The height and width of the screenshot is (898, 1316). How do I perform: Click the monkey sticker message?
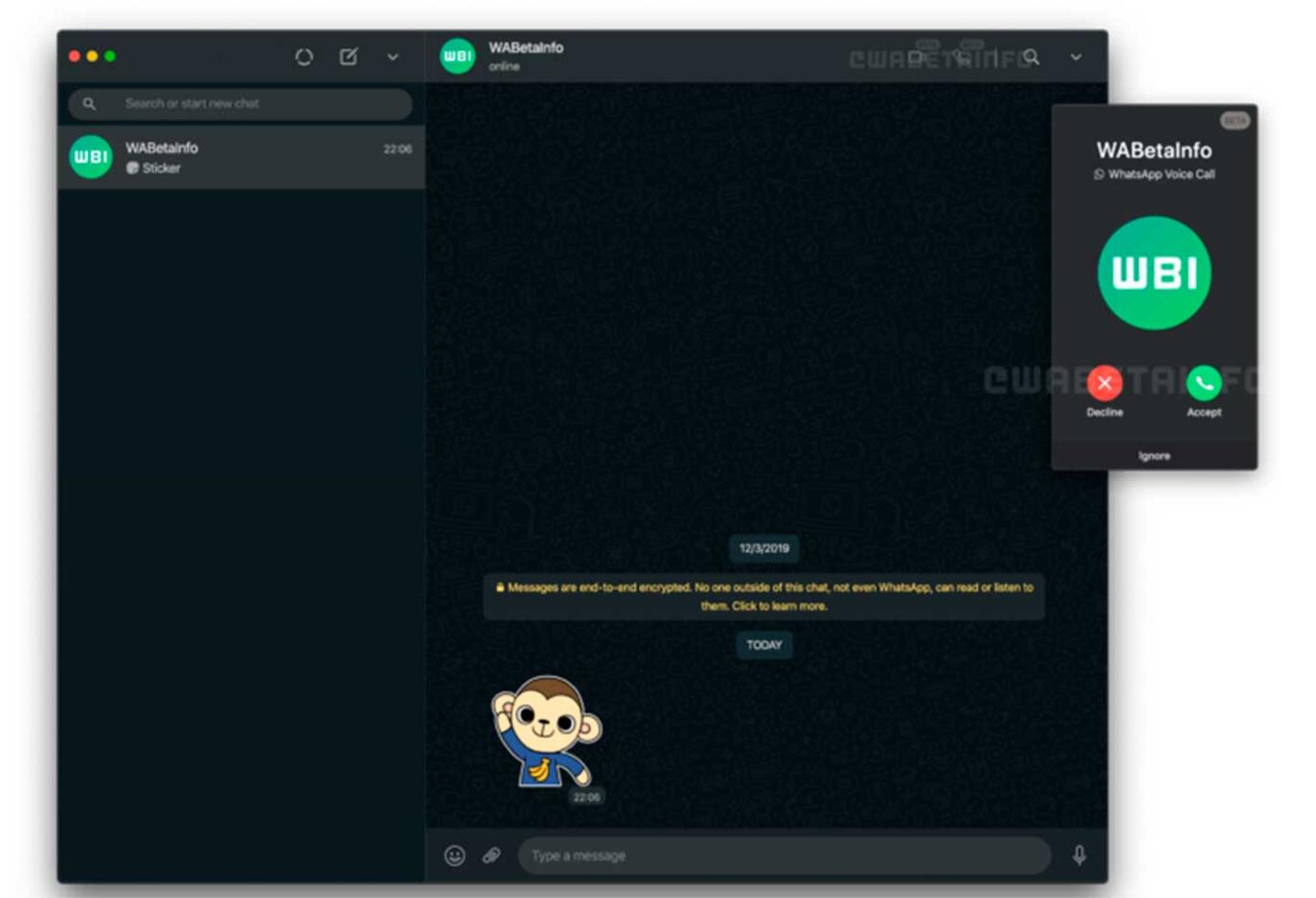pyautogui.click(x=546, y=732)
